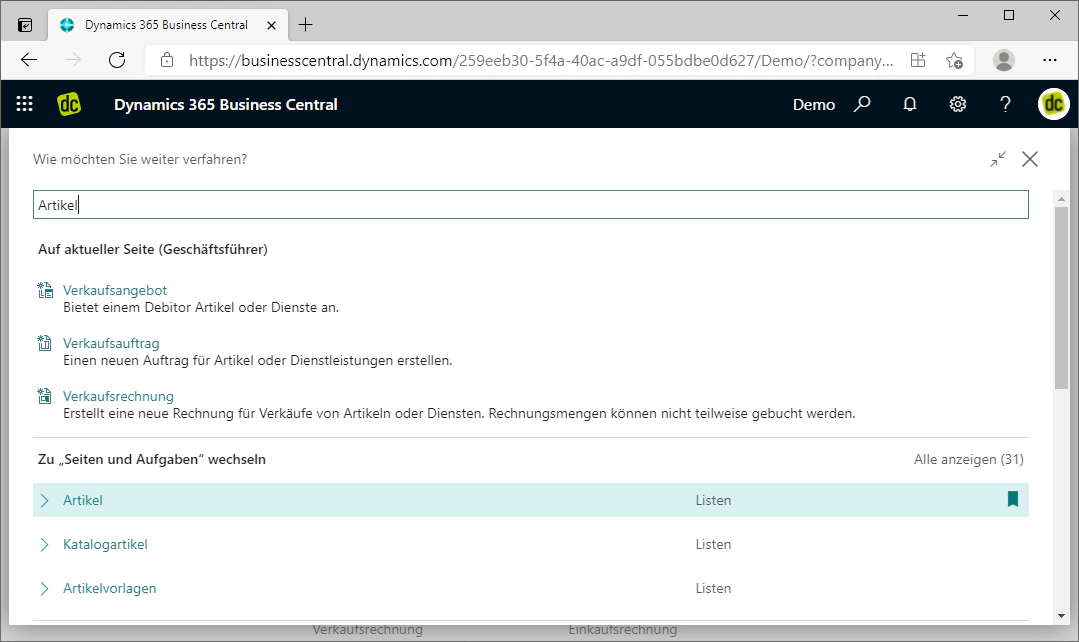Screen dimensions: 1079x642
Task: Expand the Artikelvorlagen row chevron
Action: [x=45, y=588]
